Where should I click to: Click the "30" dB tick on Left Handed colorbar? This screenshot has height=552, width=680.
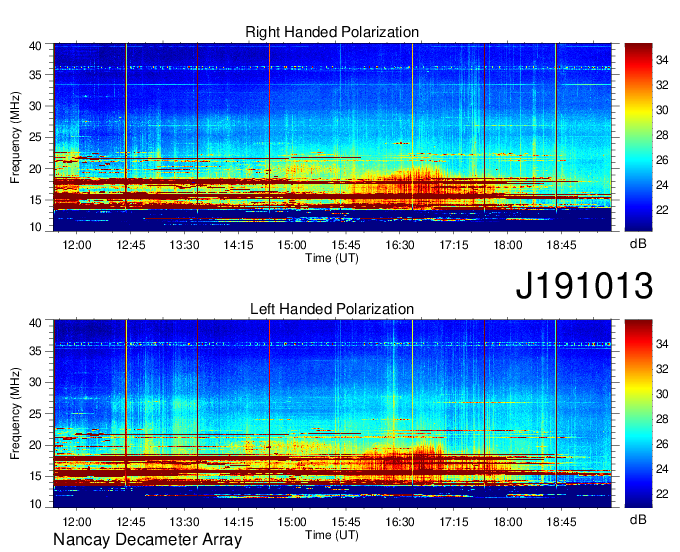(x=662, y=394)
